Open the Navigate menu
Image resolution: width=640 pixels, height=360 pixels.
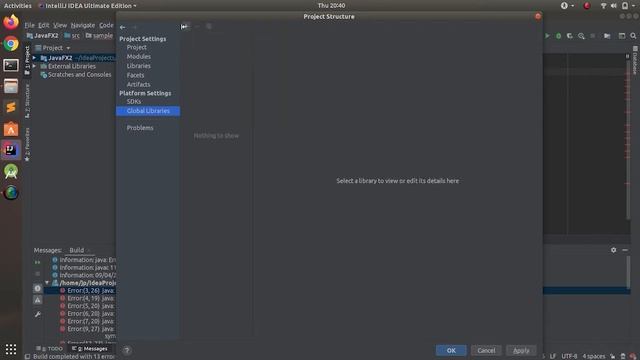[x=82, y=25]
